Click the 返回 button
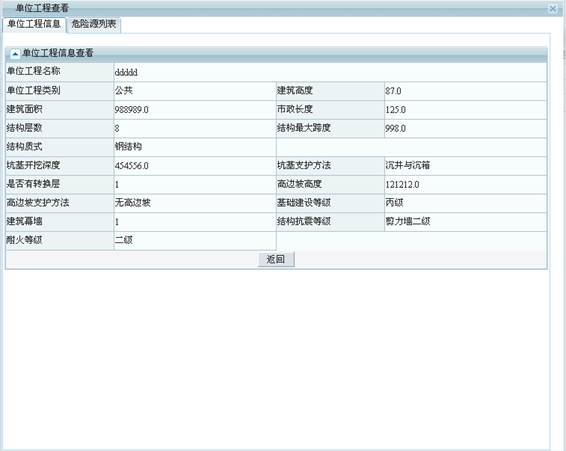 (276, 259)
